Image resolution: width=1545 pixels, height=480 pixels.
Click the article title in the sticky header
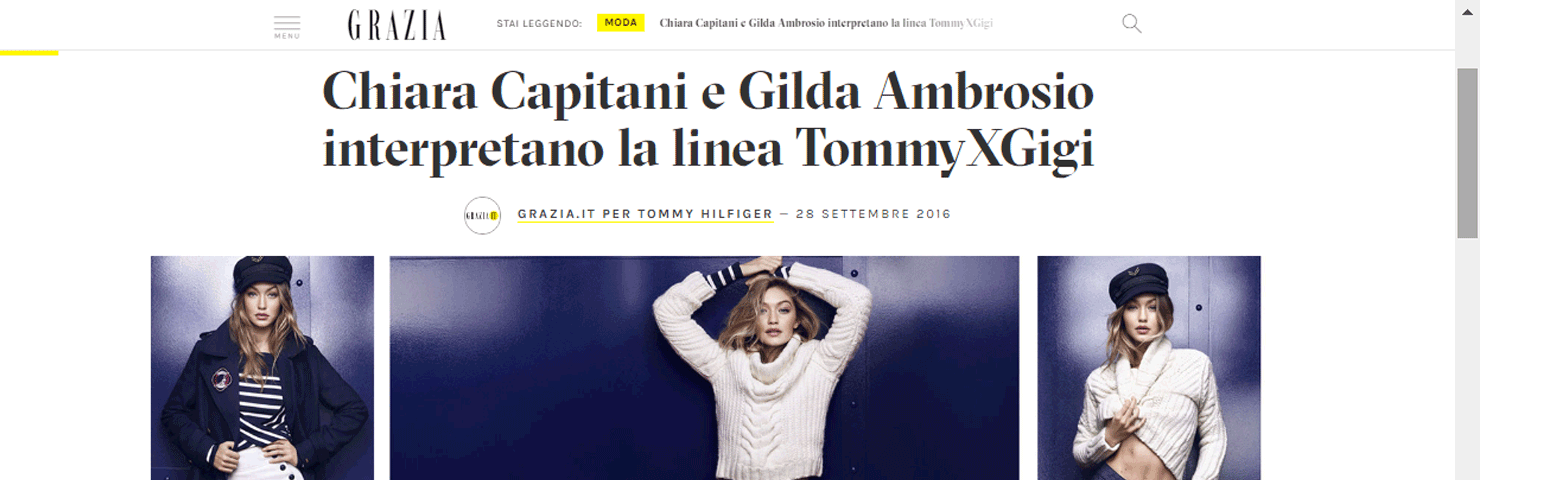(x=826, y=23)
